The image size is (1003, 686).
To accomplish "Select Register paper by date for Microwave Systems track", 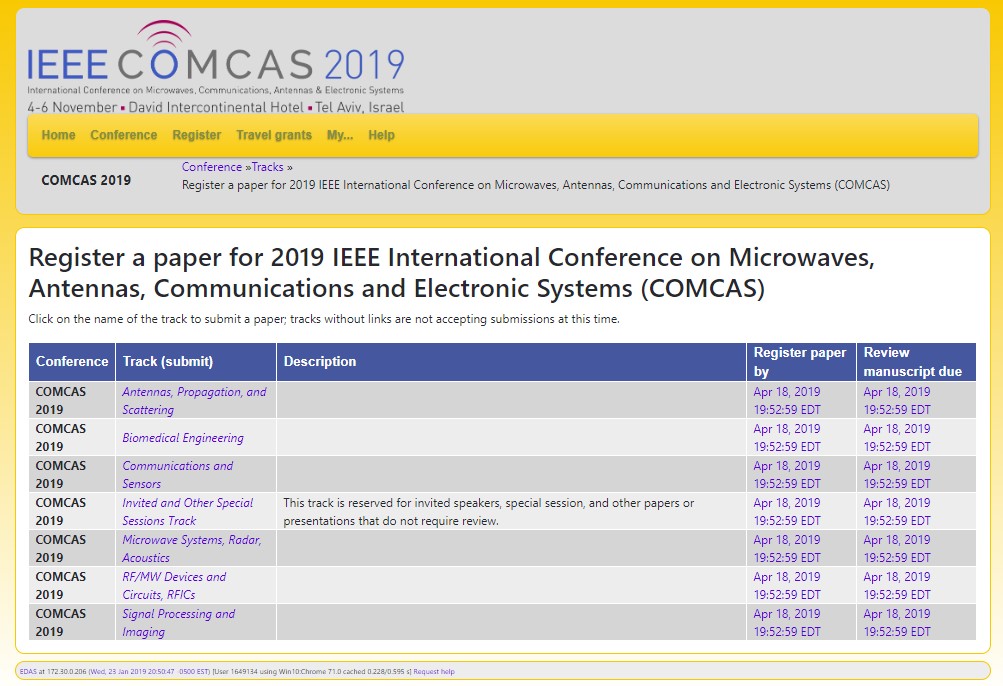I will 787,549.
